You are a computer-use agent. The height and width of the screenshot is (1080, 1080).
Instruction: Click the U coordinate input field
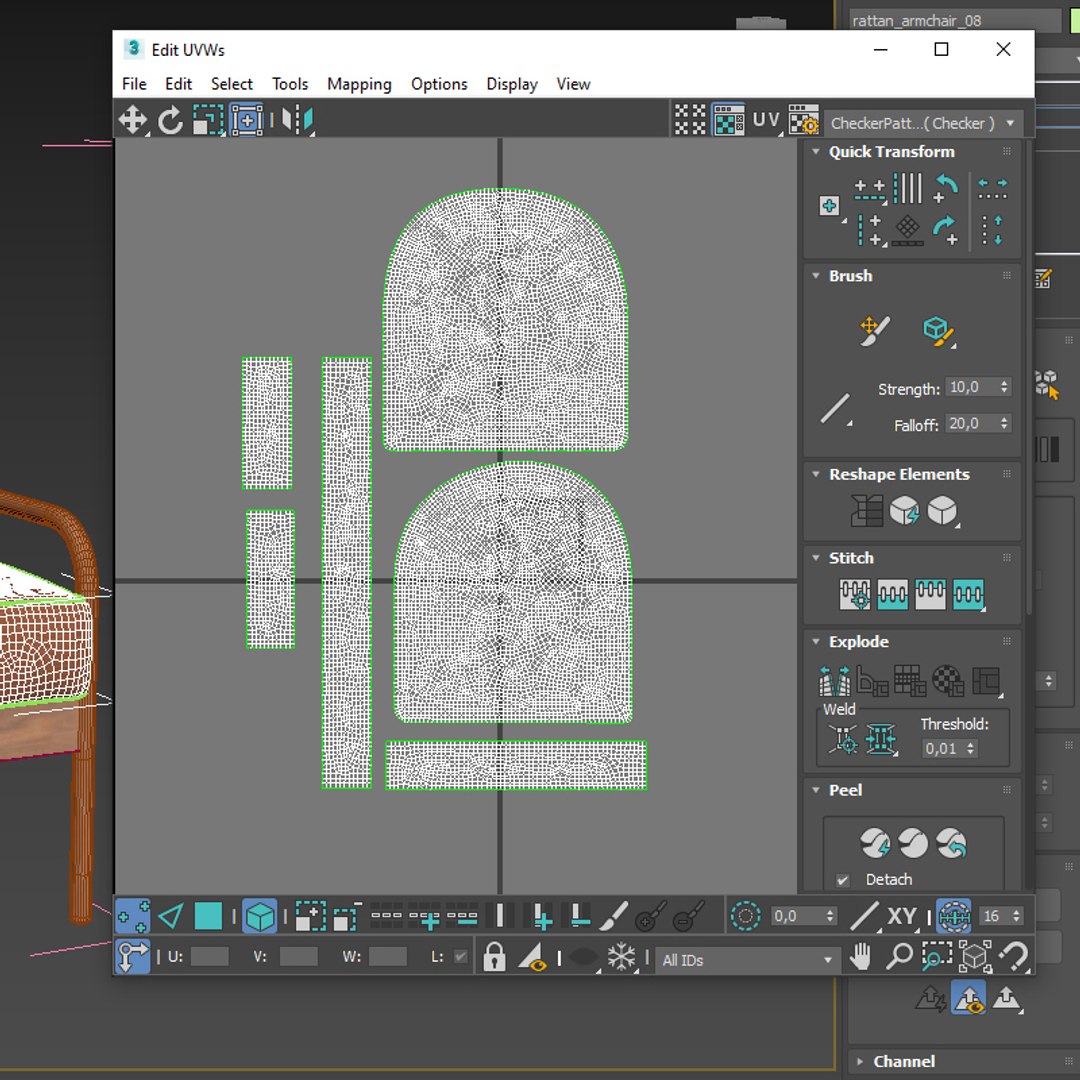[x=209, y=957]
